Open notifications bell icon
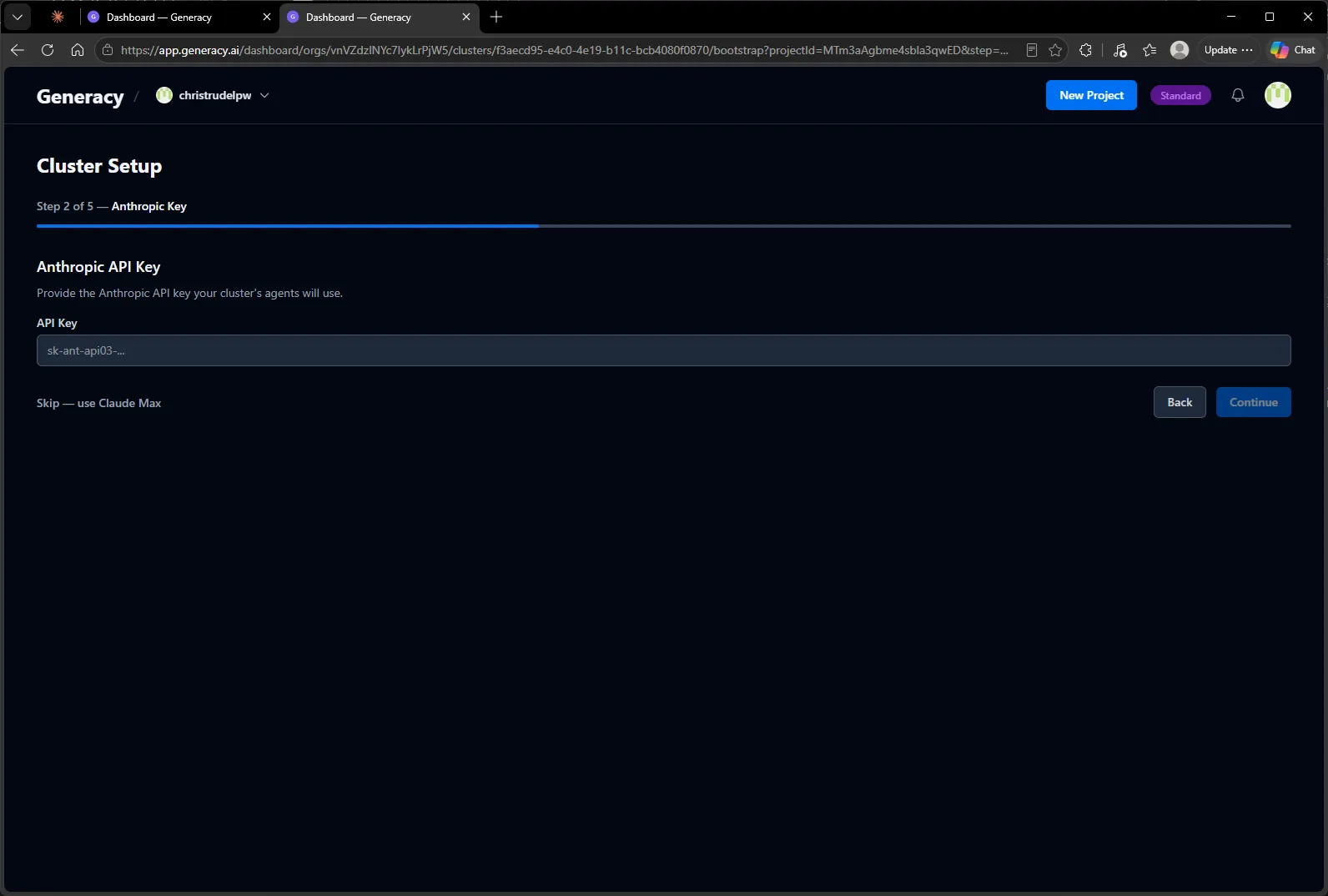The width and height of the screenshot is (1328, 896). [x=1238, y=95]
